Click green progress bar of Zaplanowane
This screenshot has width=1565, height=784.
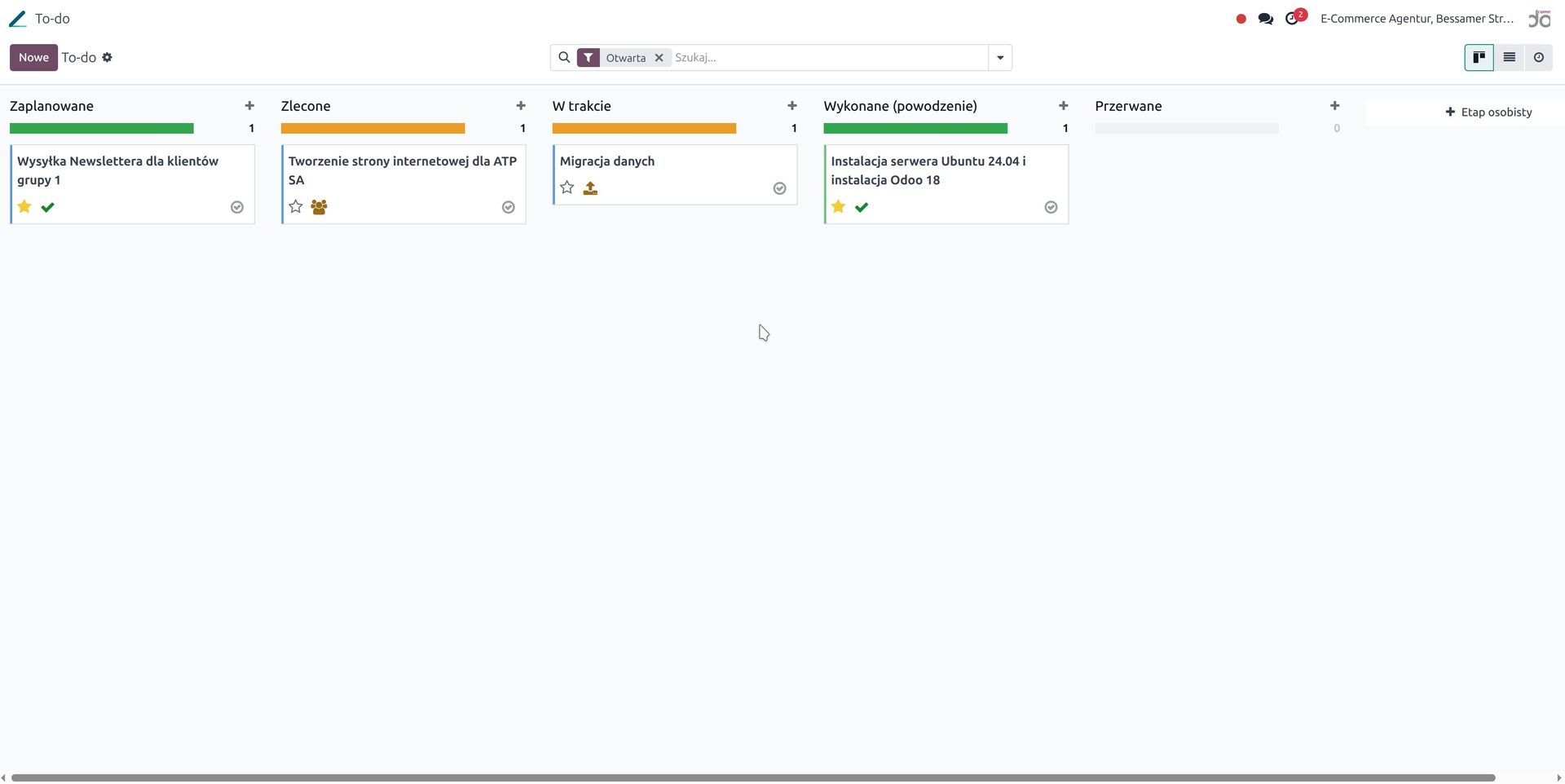tap(102, 128)
